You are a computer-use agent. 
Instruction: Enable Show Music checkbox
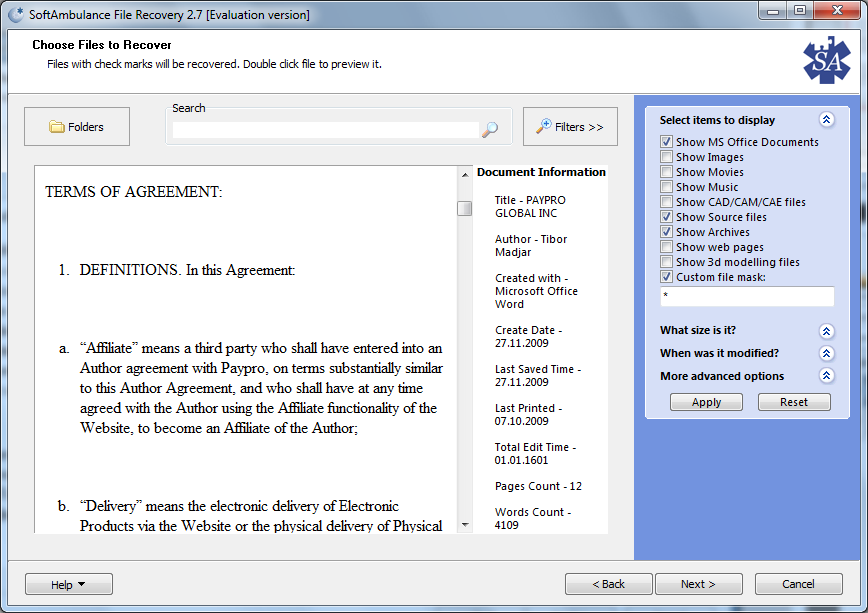tap(666, 187)
